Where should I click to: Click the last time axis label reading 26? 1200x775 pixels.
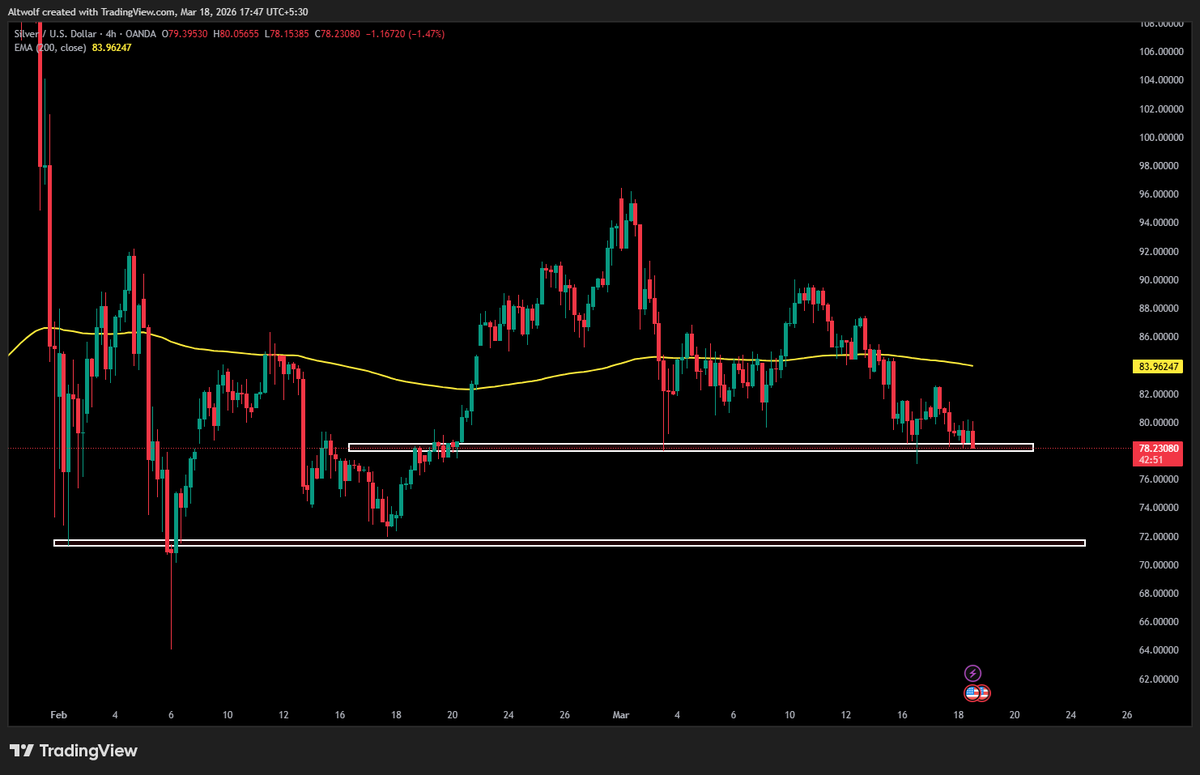coord(1127,716)
